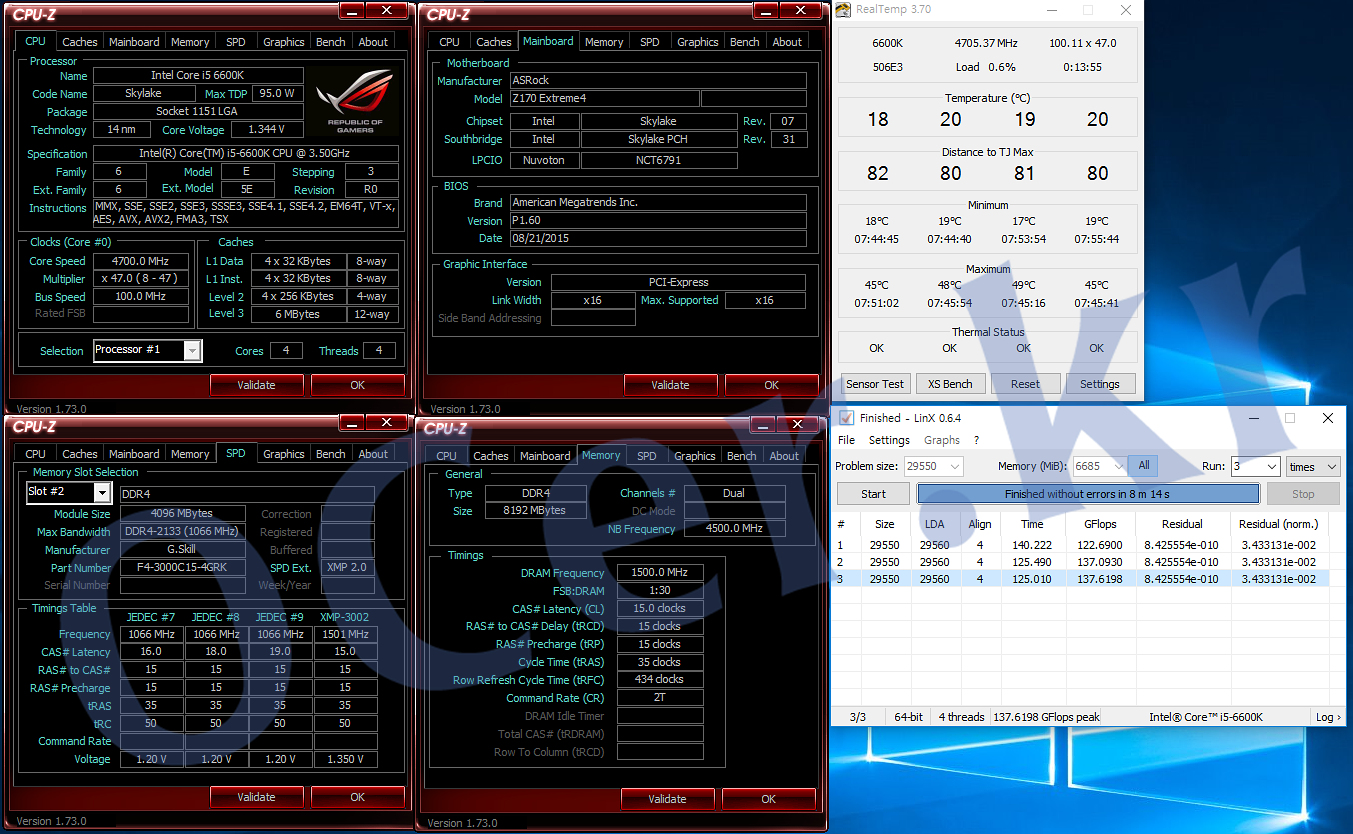
Task: Open the Graphs menu in LinX
Action: 942,440
